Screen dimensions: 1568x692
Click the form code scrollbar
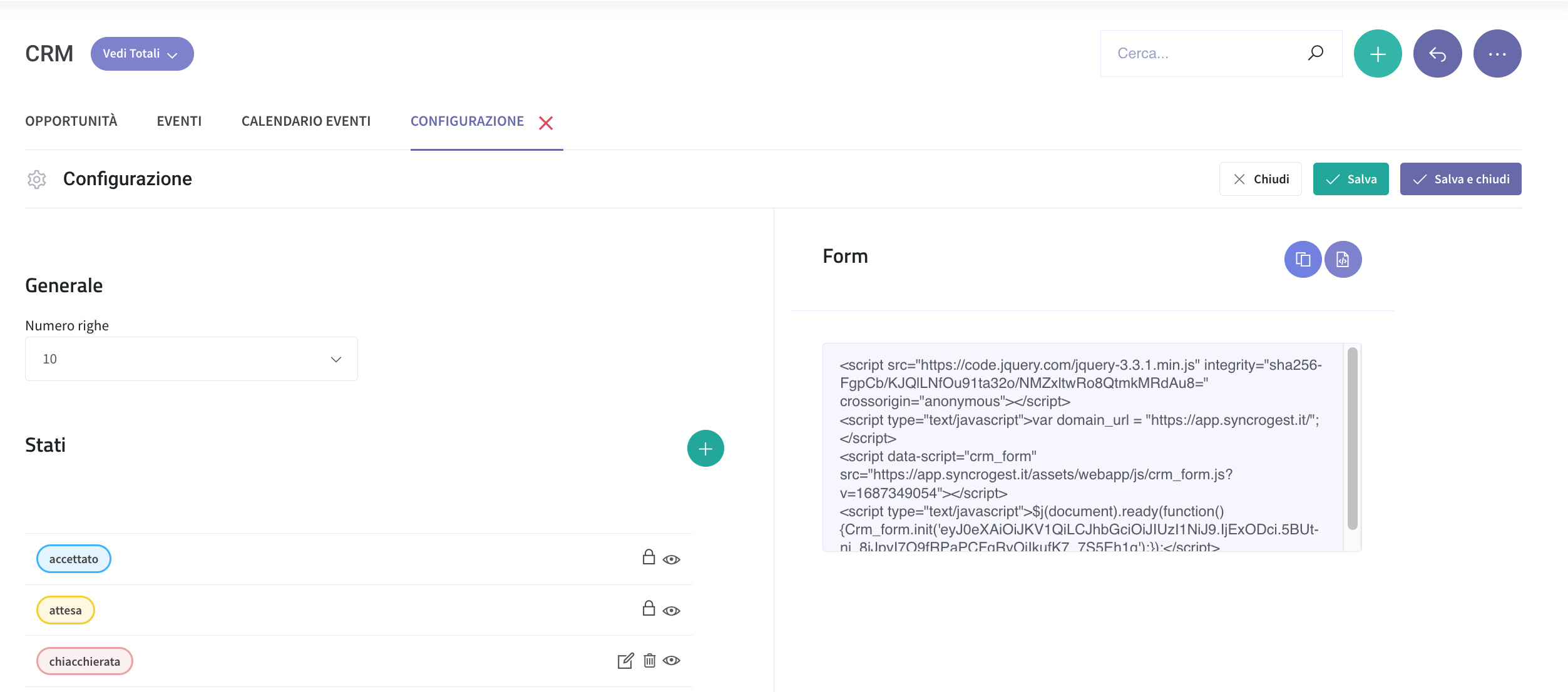(1352, 438)
